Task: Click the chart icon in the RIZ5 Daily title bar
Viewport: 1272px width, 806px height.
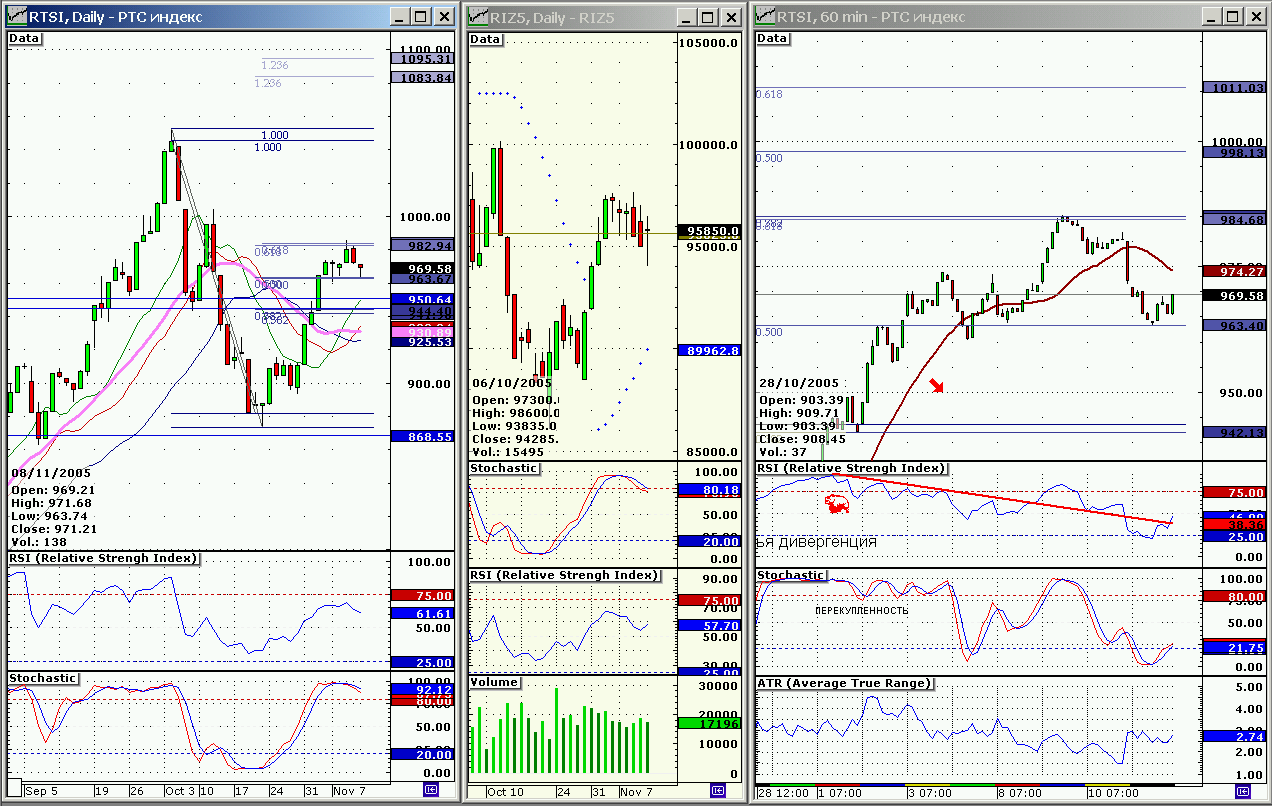Action: coord(479,16)
